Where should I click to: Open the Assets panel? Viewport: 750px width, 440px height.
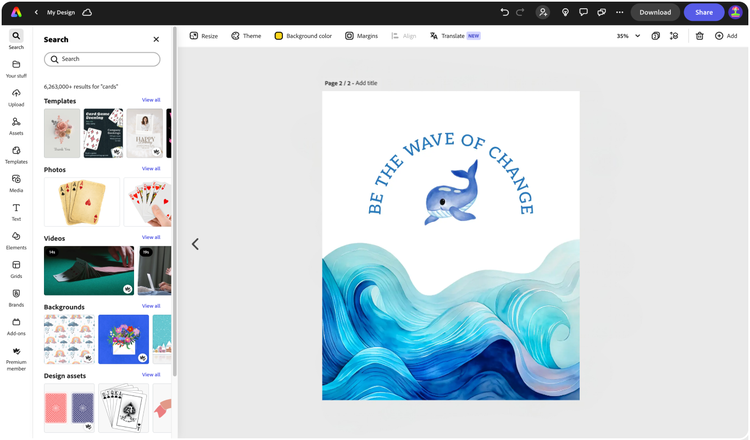click(x=16, y=126)
